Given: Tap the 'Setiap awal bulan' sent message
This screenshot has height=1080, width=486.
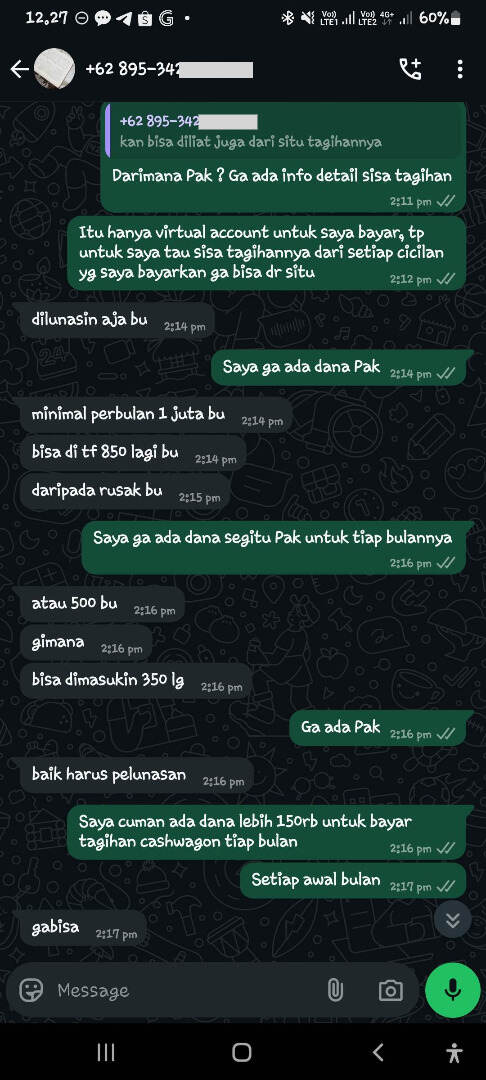Looking at the screenshot, I should 352,880.
